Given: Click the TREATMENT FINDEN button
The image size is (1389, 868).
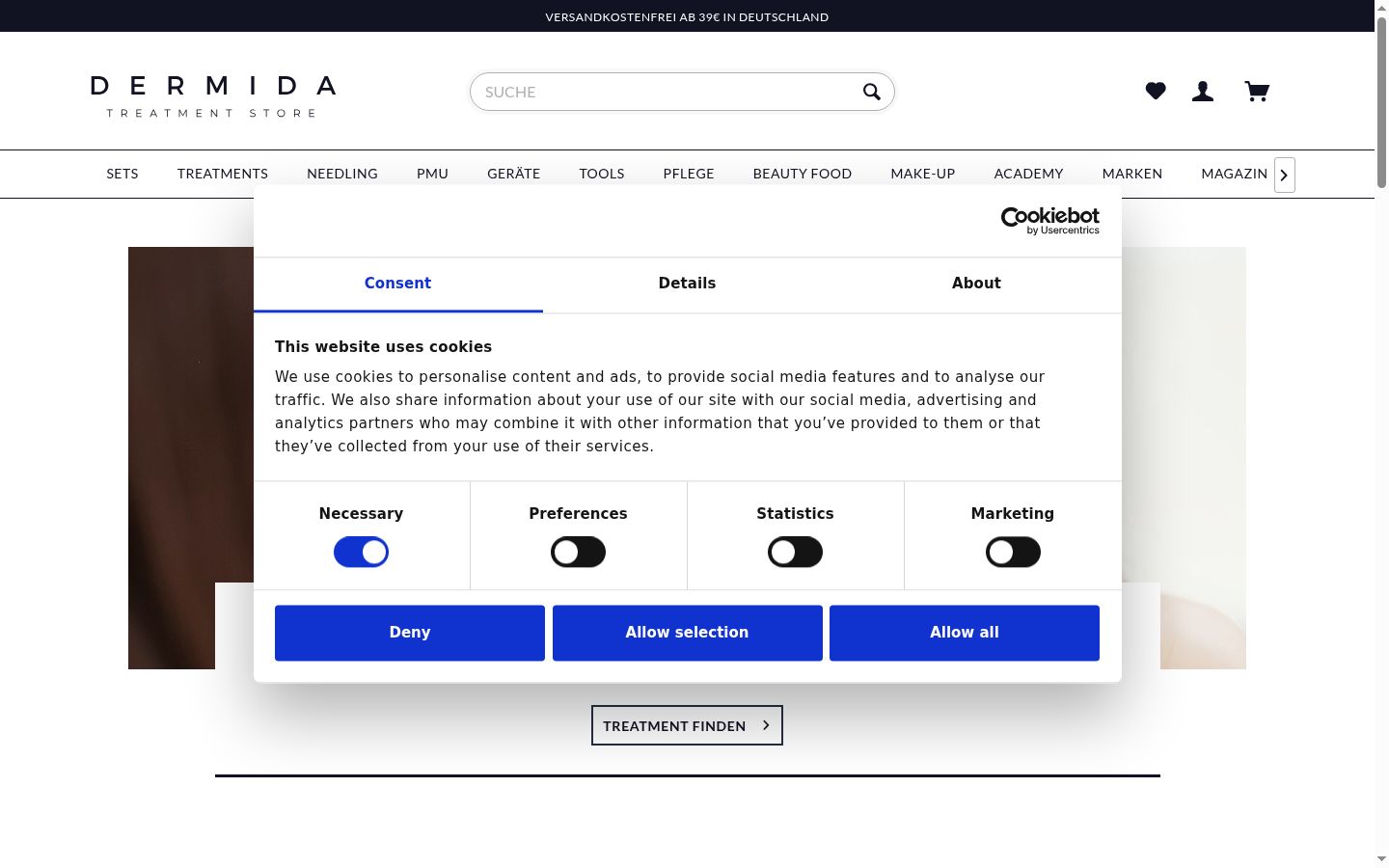Looking at the screenshot, I should point(687,725).
